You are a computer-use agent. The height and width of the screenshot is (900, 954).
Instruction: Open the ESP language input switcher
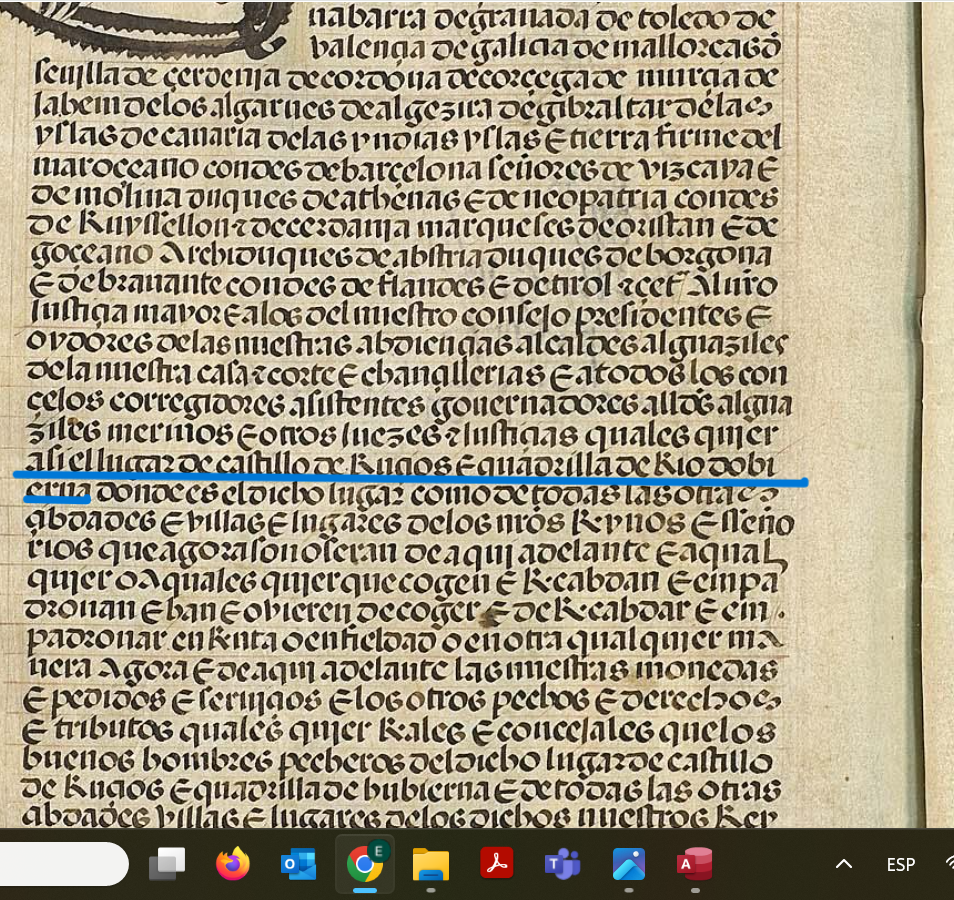(900, 864)
